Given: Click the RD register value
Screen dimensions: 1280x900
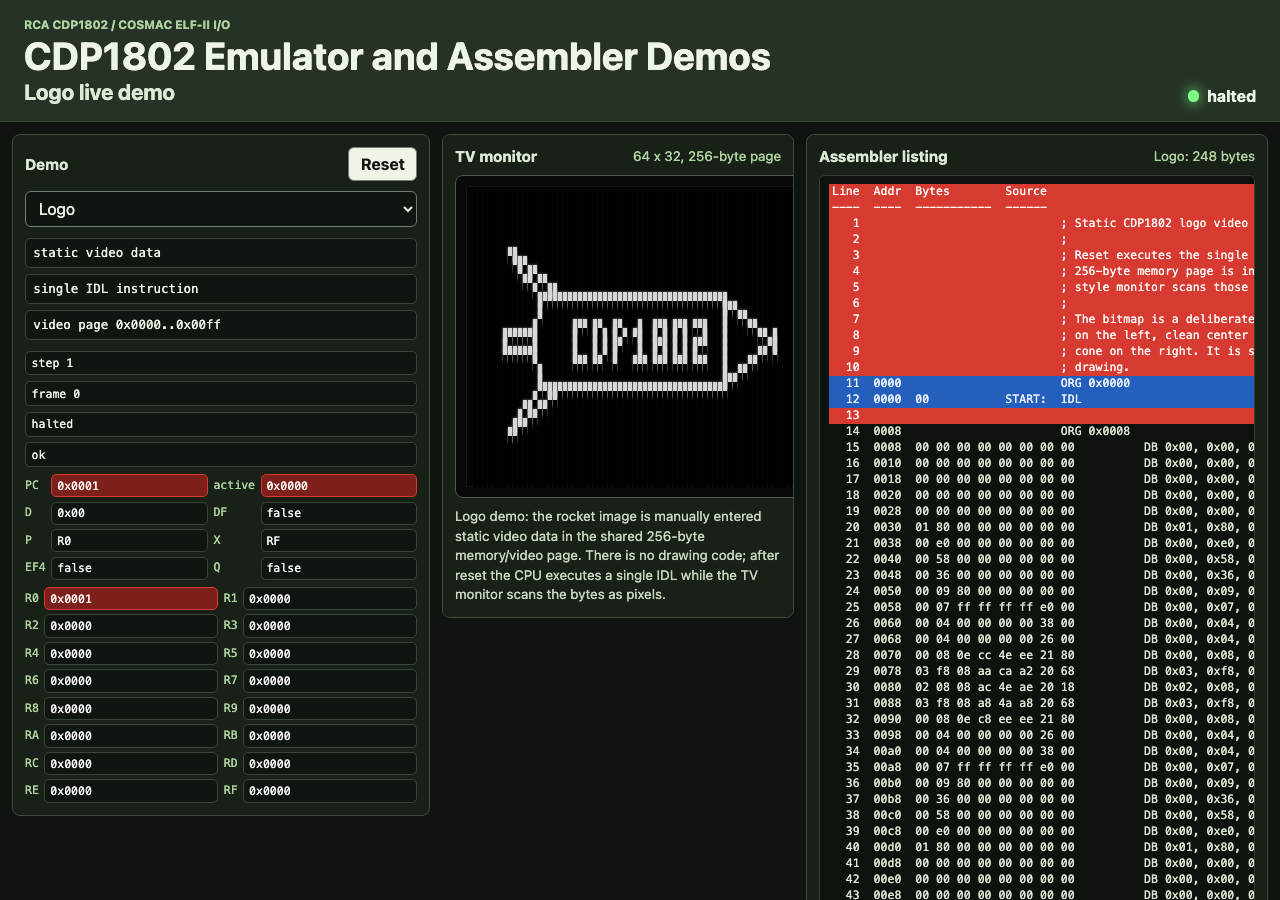Looking at the screenshot, I should click(x=330, y=763).
